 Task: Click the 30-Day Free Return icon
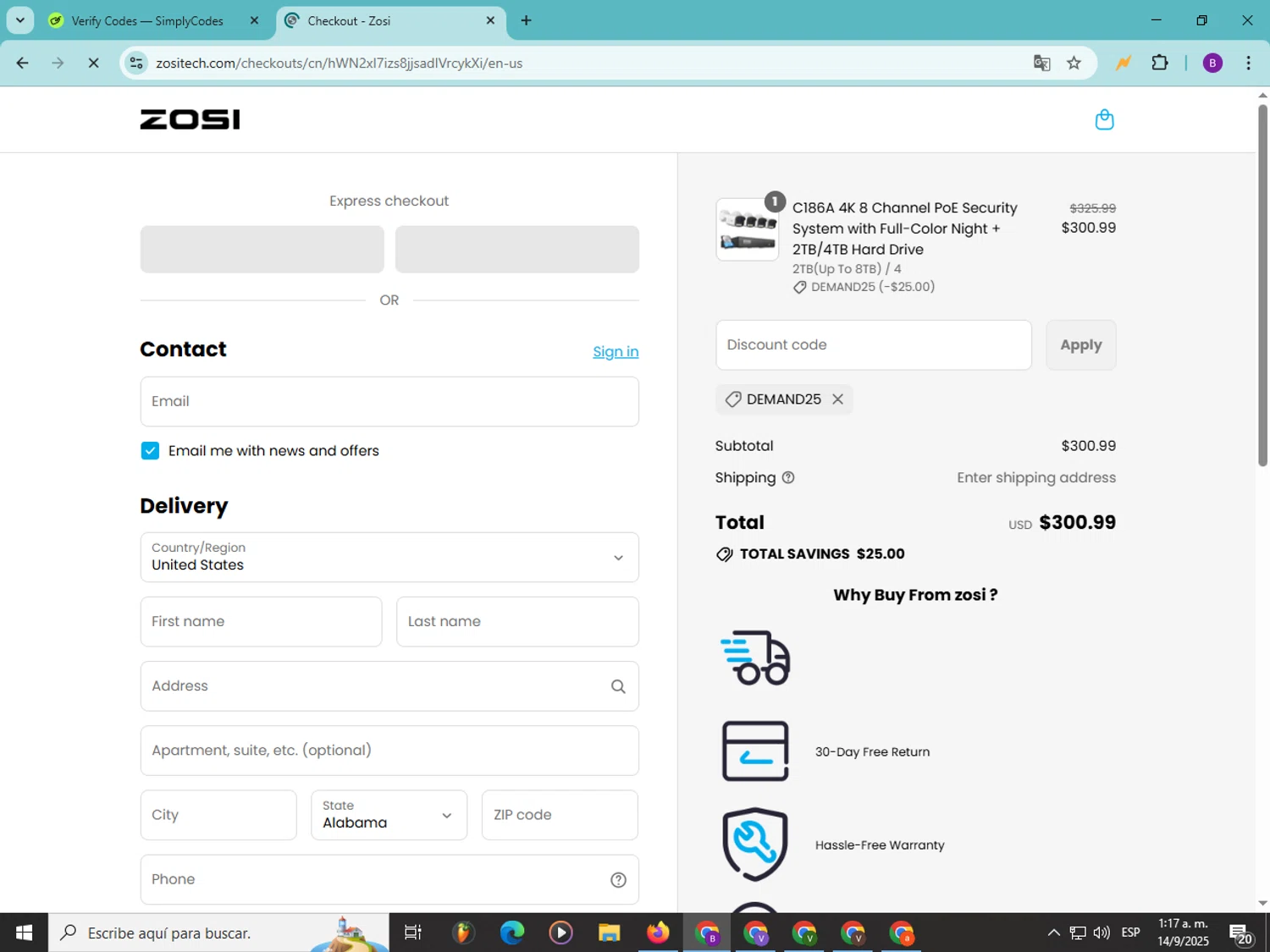pos(755,751)
